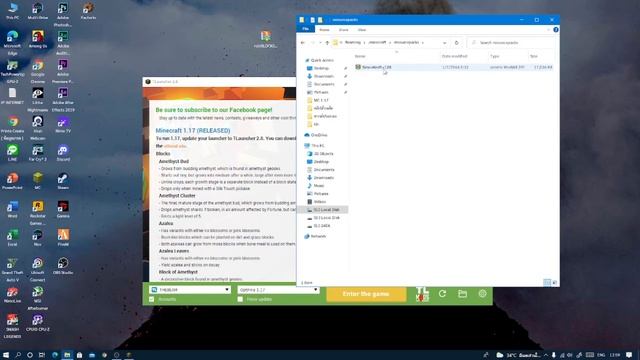Go up one folder level in Explorer

[327, 42]
